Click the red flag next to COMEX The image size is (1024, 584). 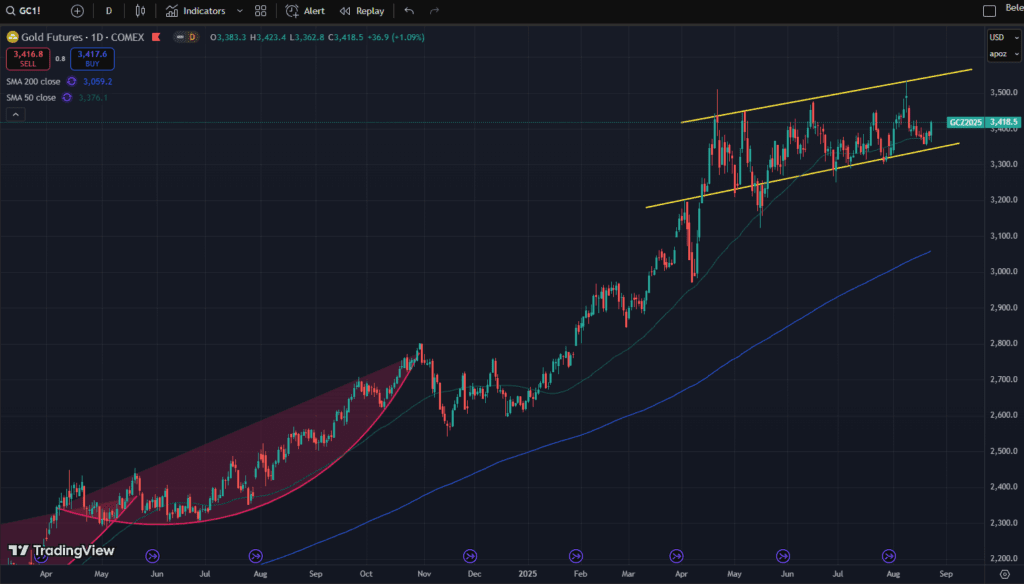156,37
